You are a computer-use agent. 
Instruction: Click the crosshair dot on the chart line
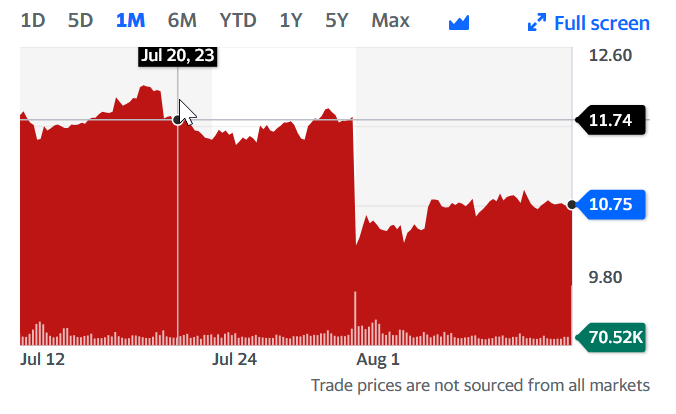pos(178,120)
